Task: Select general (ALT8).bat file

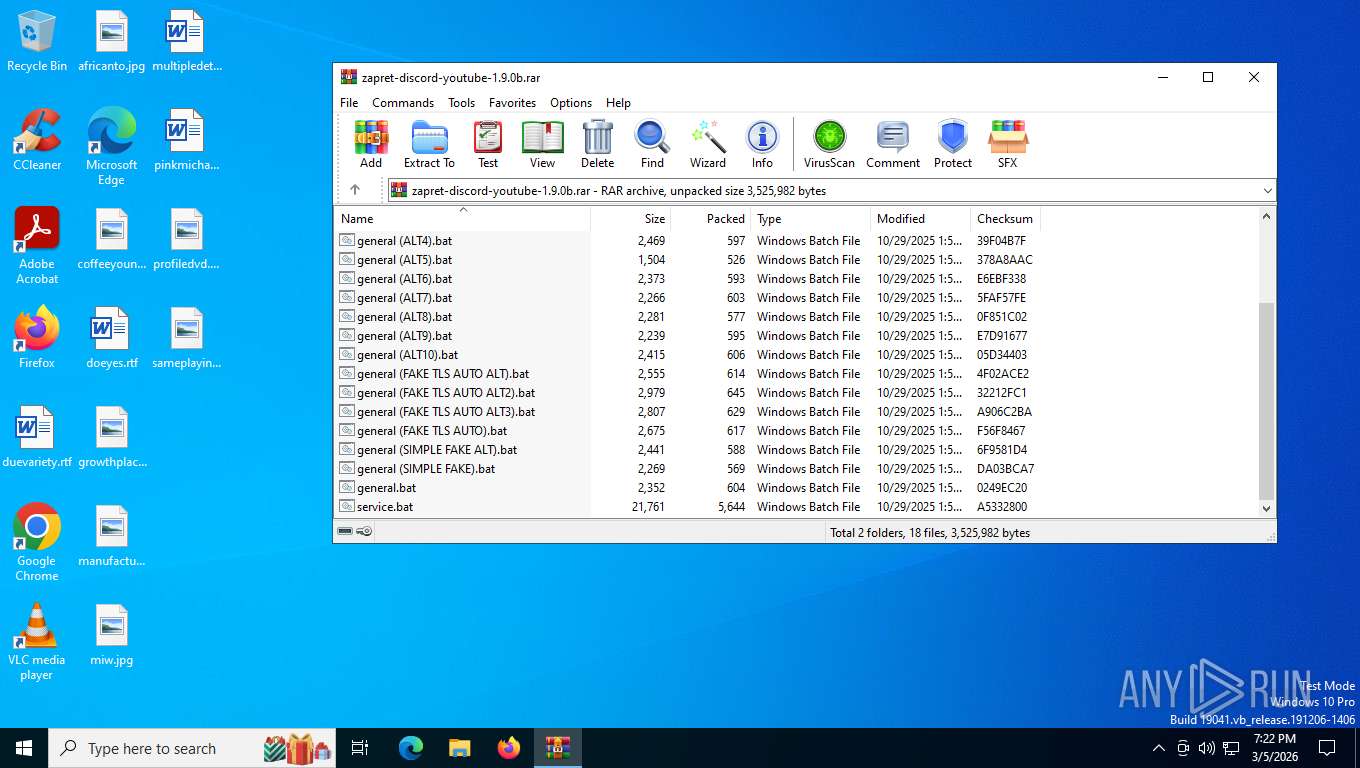Action: tap(404, 317)
